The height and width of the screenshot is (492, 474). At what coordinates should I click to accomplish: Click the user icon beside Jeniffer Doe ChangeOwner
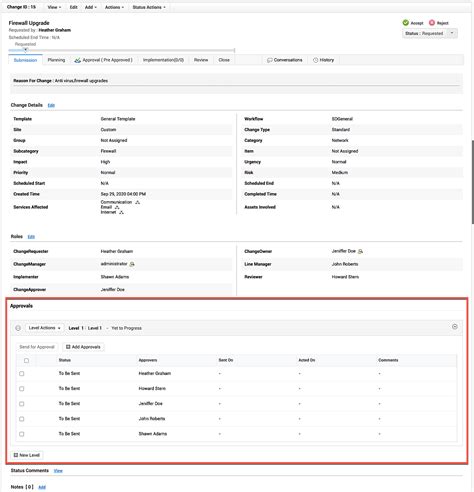point(360,251)
